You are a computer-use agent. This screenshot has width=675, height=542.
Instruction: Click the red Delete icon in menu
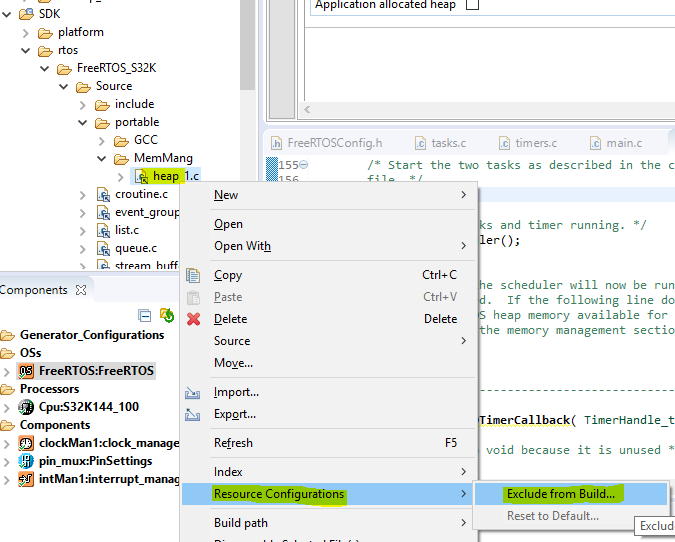tap(193, 319)
